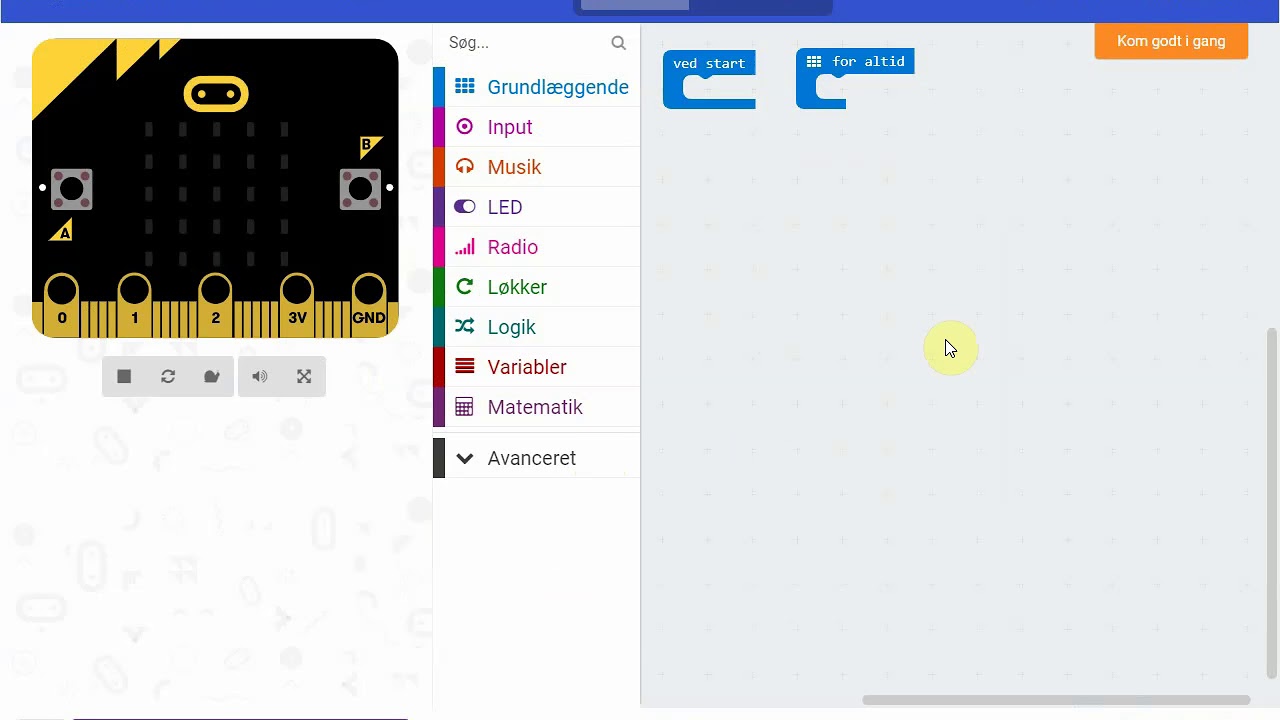Click the micro:bit logo on the board
1280x720 pixels.
pos(216,95)
